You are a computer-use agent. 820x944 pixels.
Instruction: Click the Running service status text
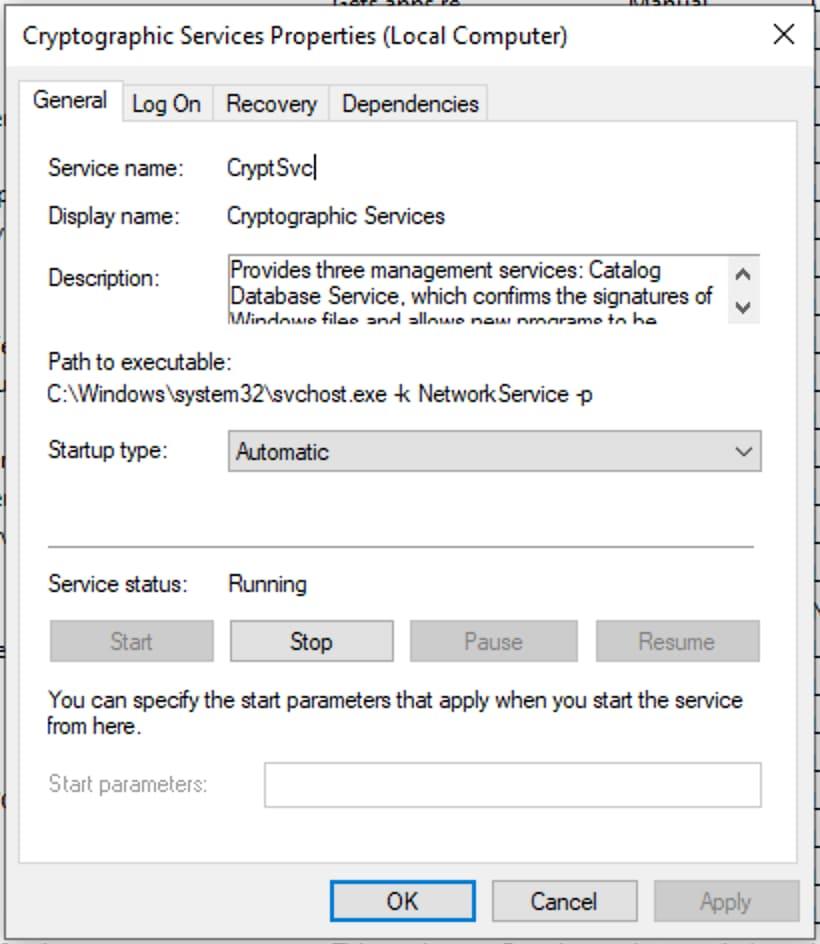coord(268,584)
